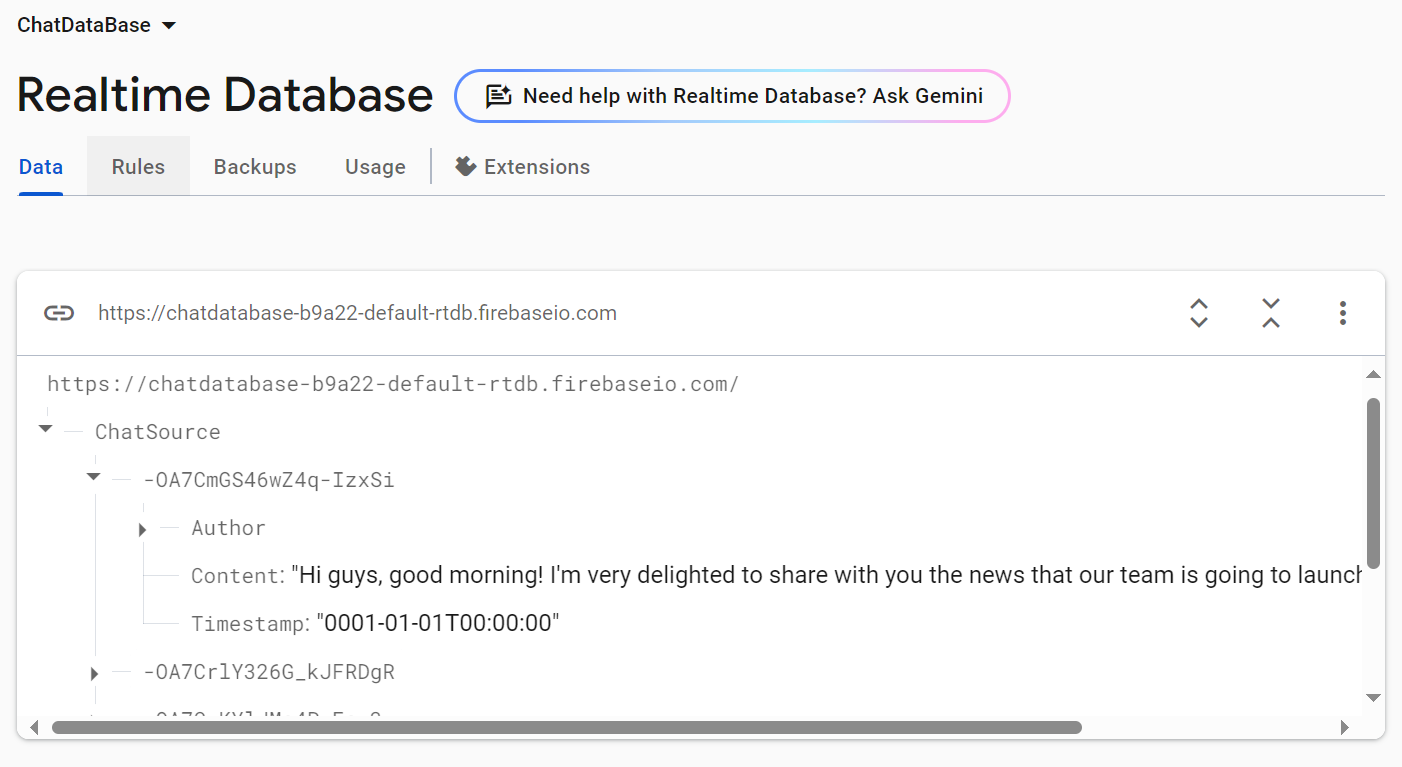This screenshot has width=1402, height=767.
Task: Select the Author key label
Action: click(229, 528)
